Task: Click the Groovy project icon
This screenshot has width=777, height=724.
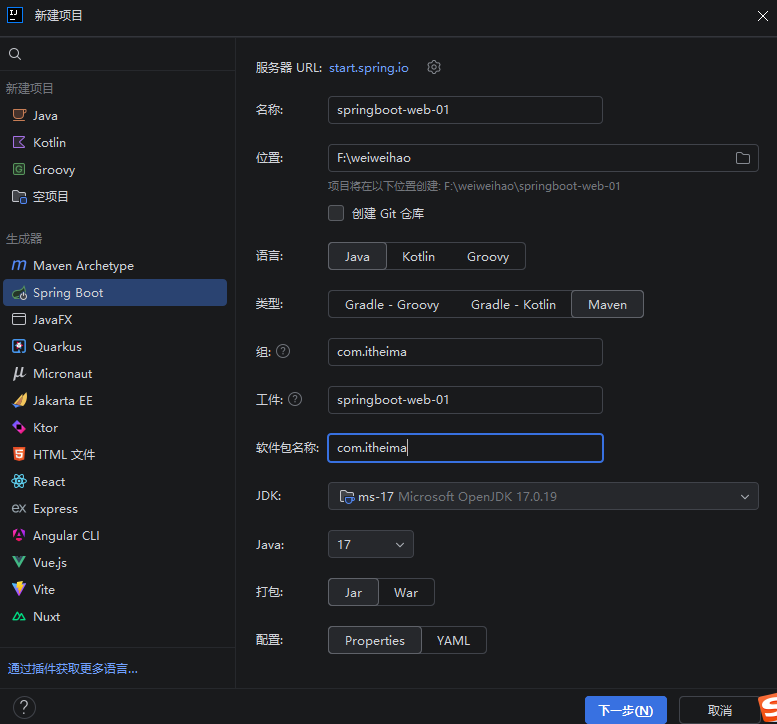Action: [19, 169]
